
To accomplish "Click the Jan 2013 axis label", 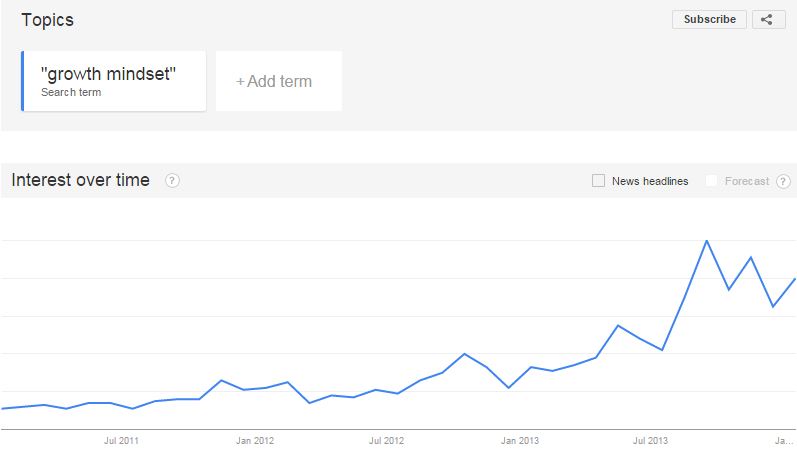I will coord(519,441).
